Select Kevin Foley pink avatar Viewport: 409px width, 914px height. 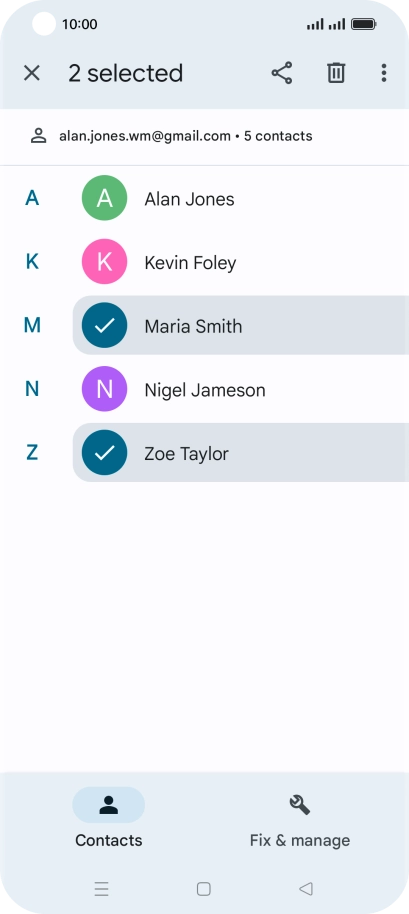104,262
